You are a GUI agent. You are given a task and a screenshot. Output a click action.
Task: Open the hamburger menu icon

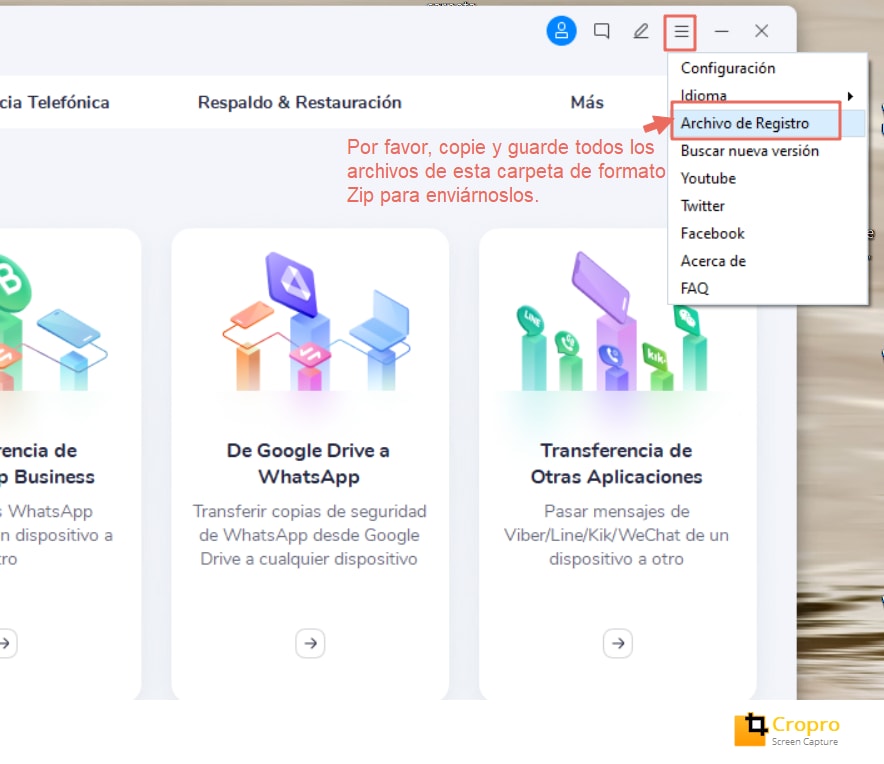pyautogui.click(x=681, y=32)
